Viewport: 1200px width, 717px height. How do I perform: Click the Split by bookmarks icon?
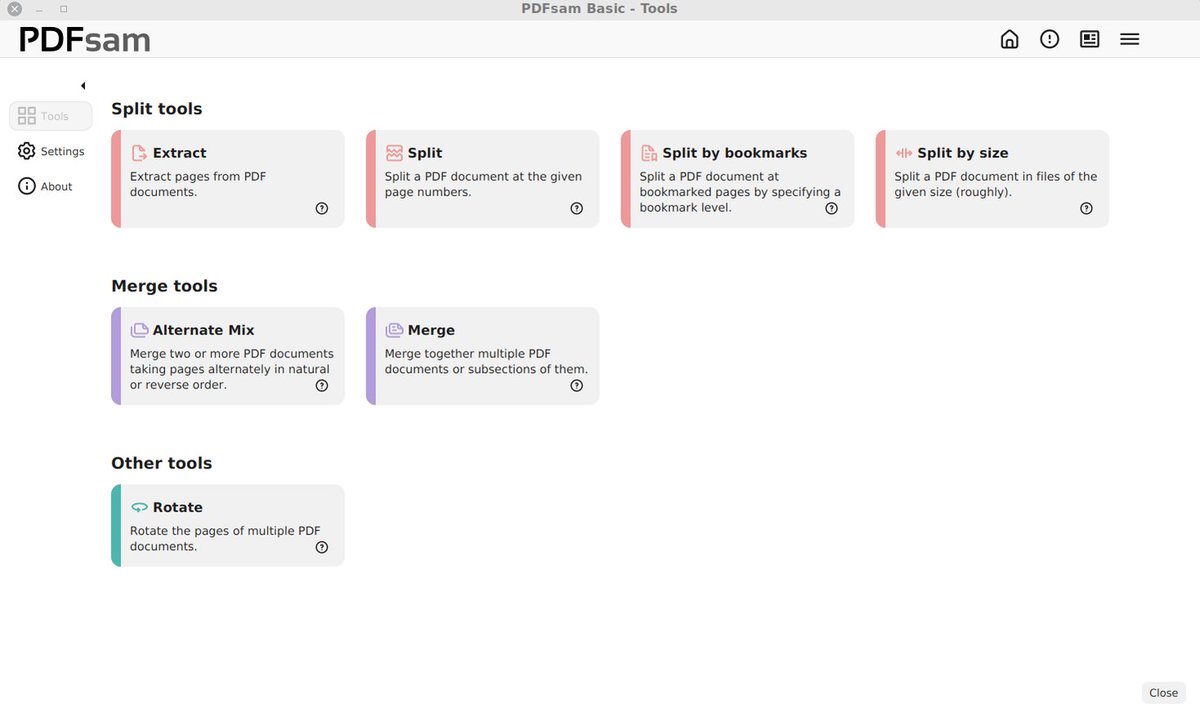click(649, 153)
